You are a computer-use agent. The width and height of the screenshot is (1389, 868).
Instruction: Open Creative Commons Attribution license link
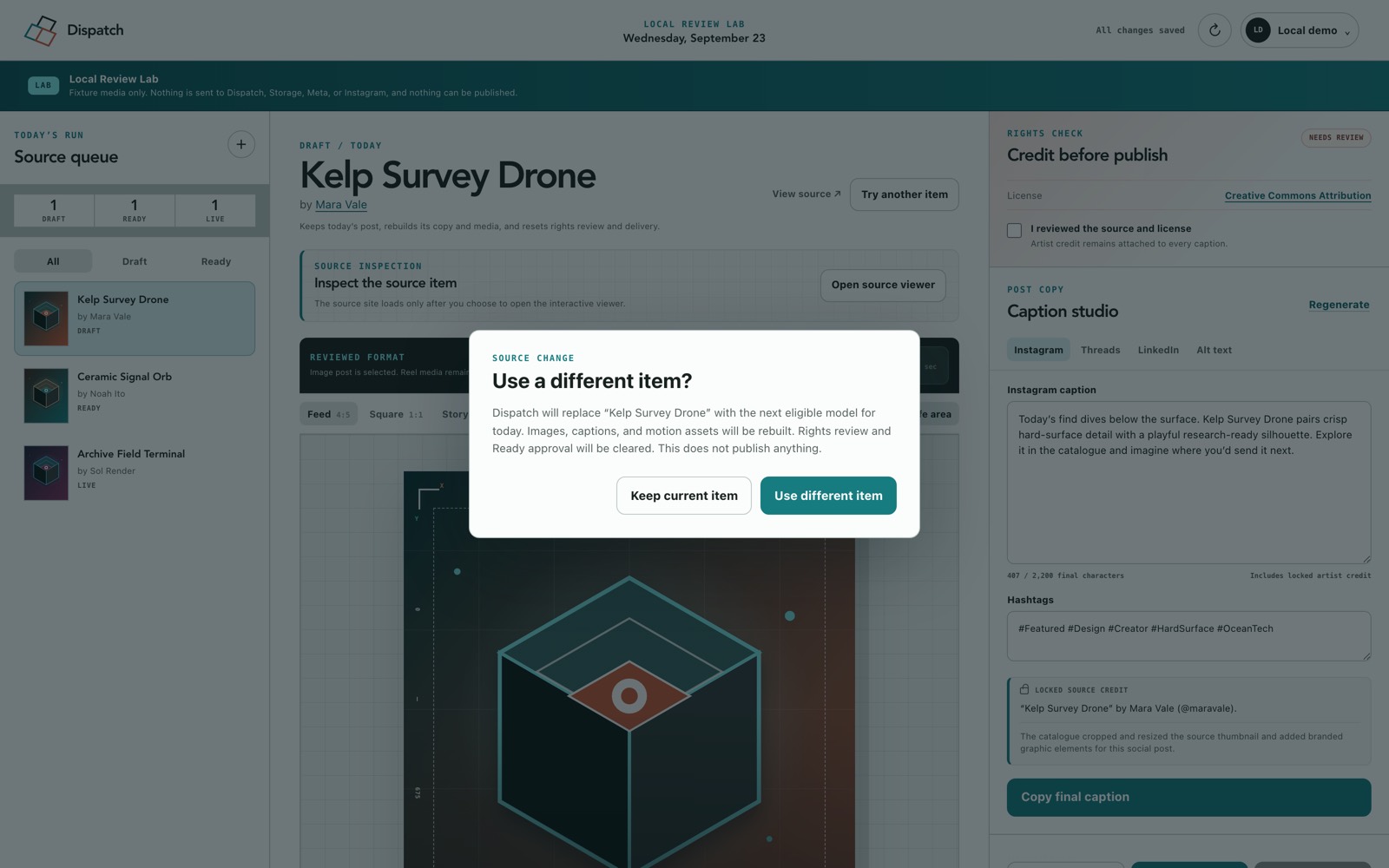[1298, 195]
